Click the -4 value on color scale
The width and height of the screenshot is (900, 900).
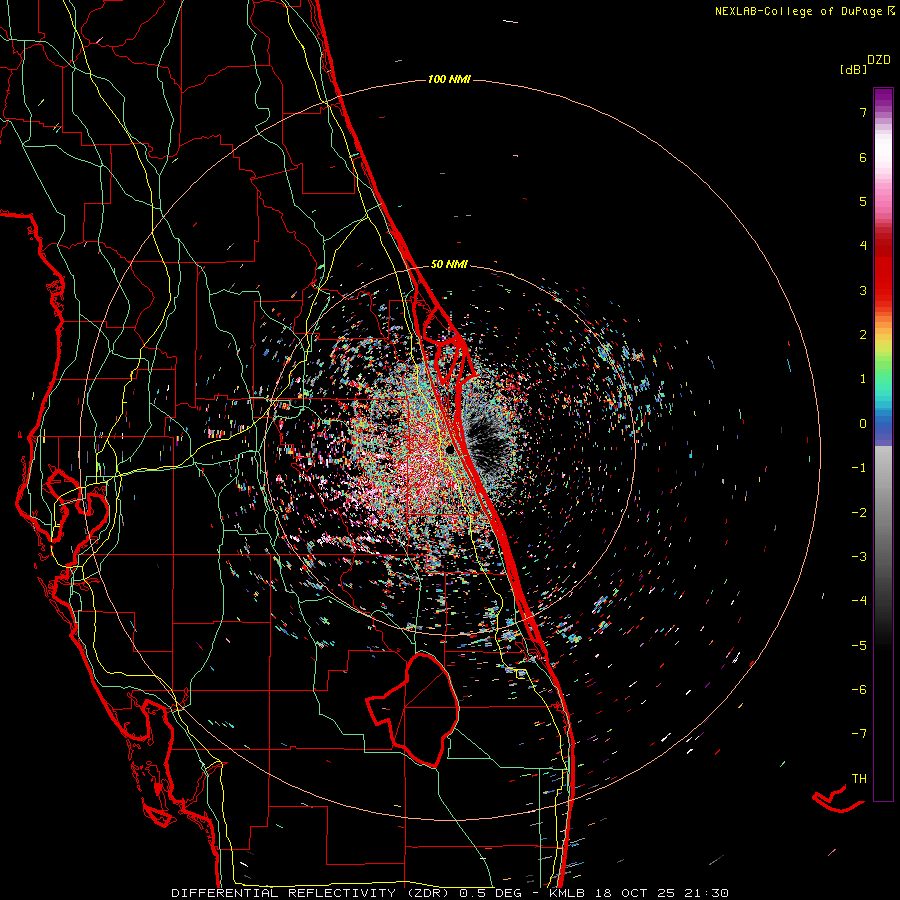(x=859, y=601)
